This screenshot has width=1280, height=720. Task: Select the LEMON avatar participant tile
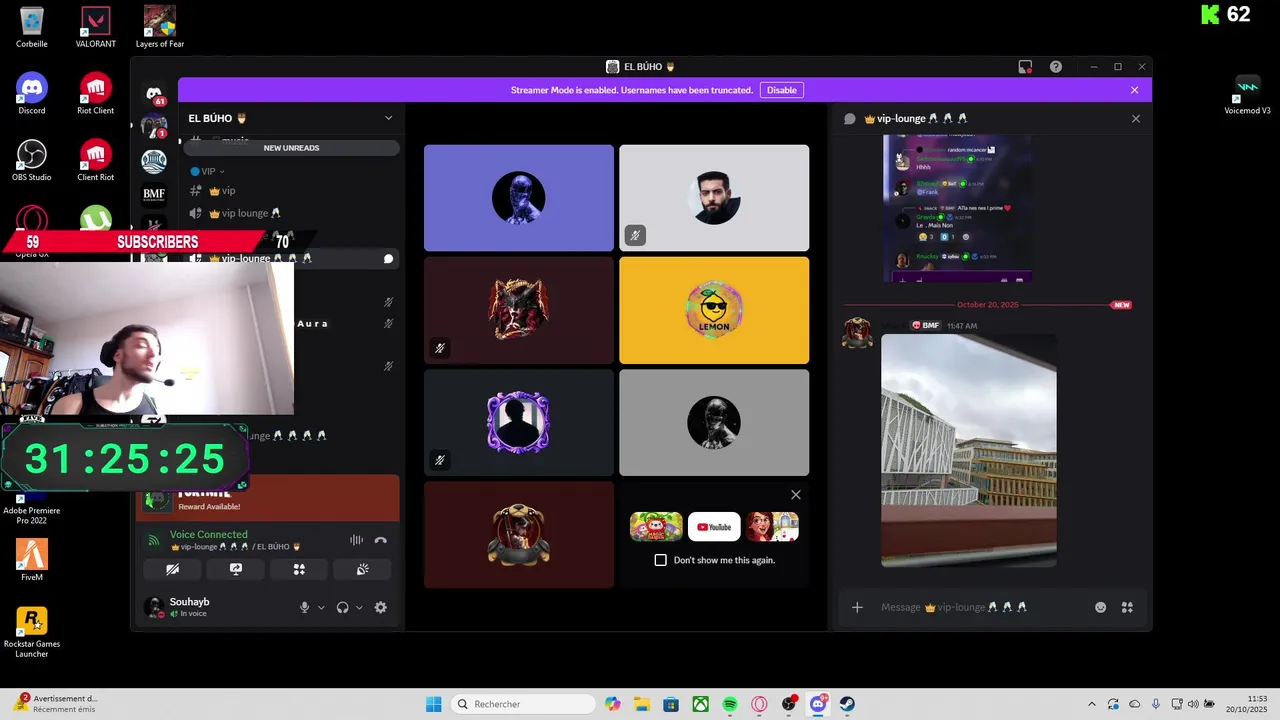point(714,310)
